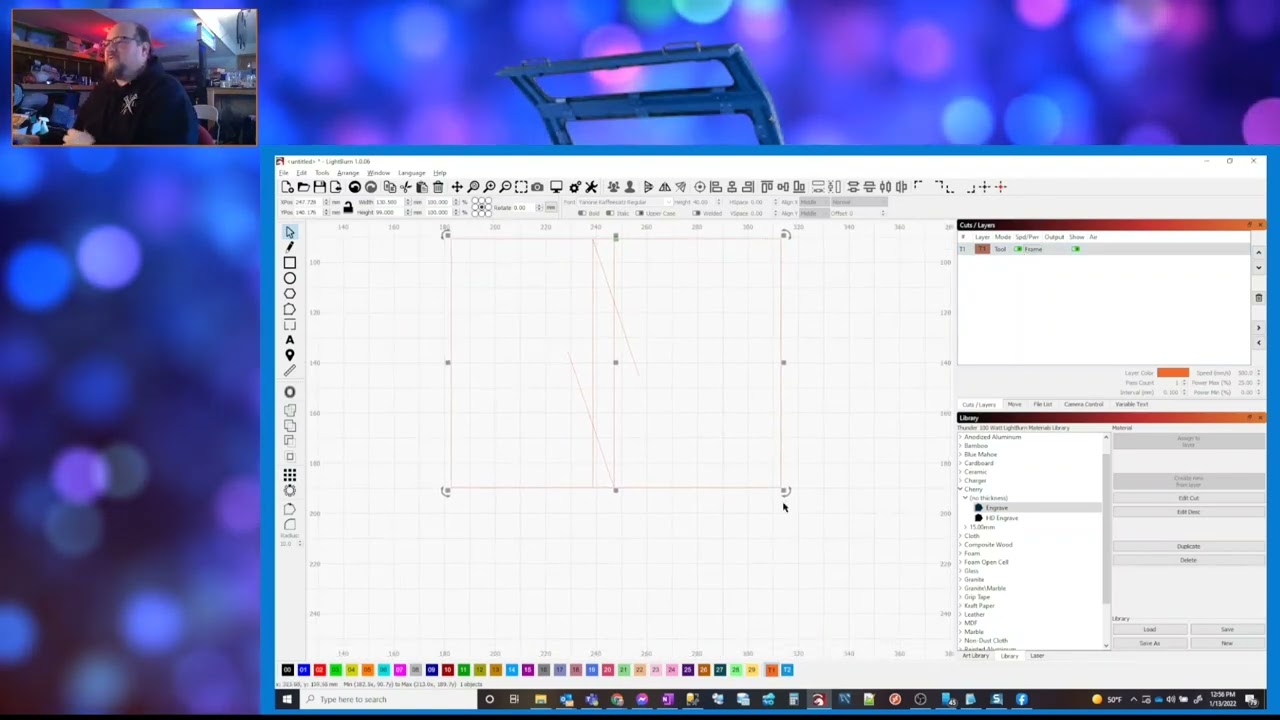This screenshot has width=1280, height=720.
Task: Click the aspect ratio lock icon
Action: 348,207
